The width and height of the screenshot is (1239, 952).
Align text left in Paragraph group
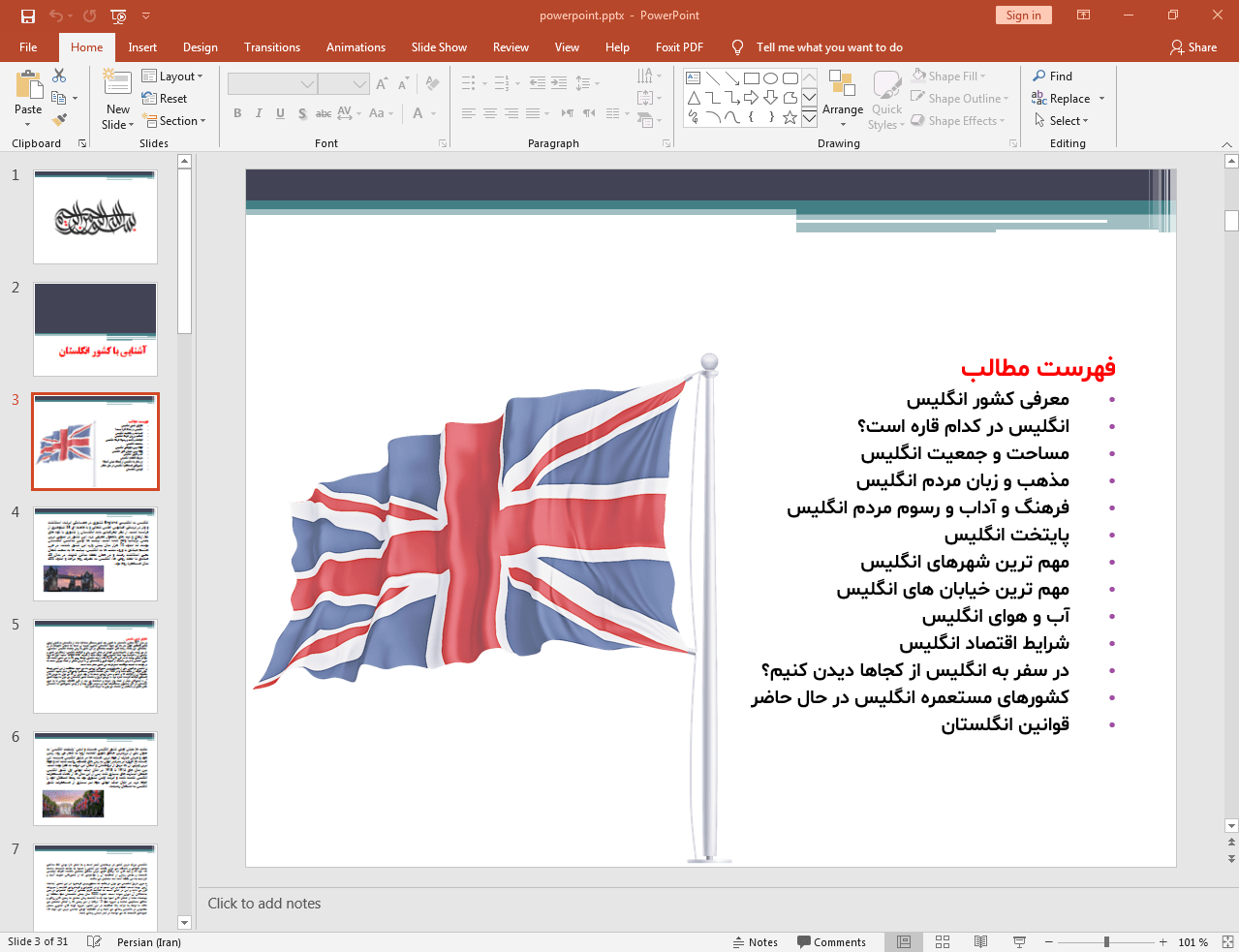[x=469, y=113]
